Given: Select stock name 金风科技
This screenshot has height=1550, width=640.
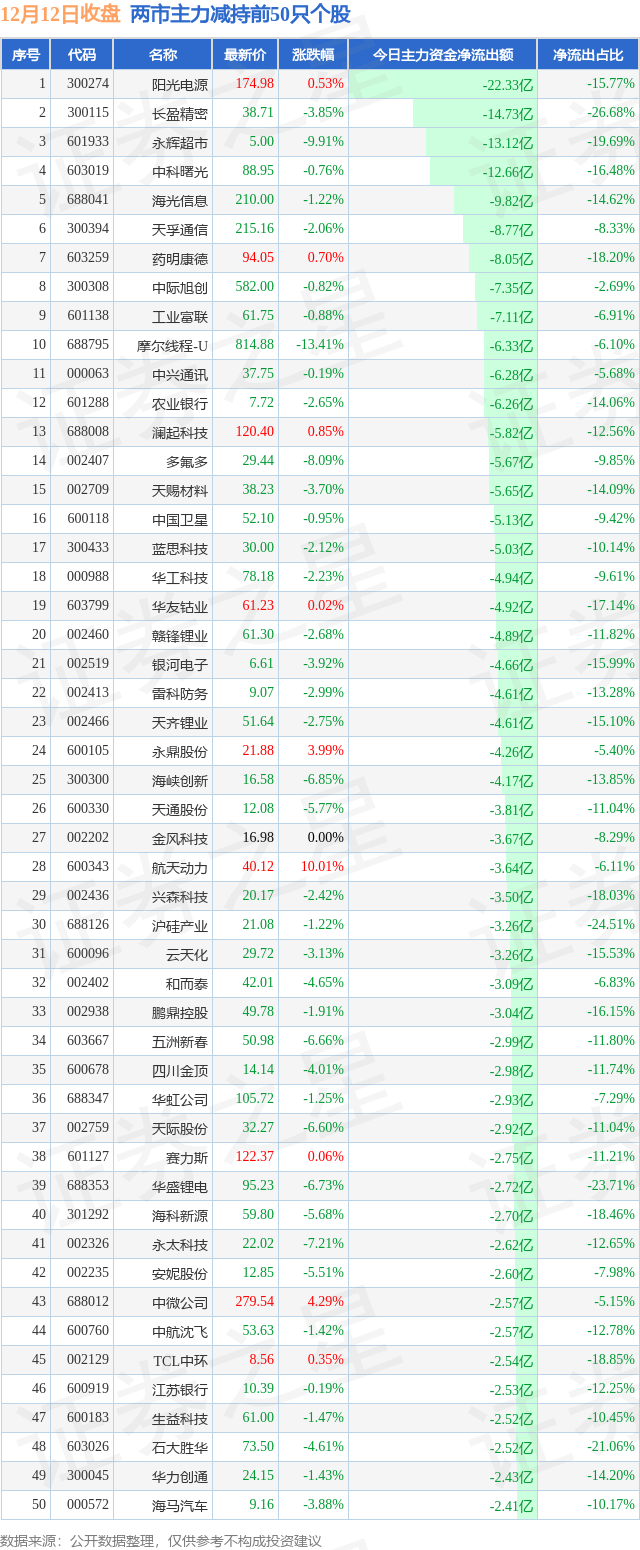Looking at the screenshot, I should (x=180, y=838).
